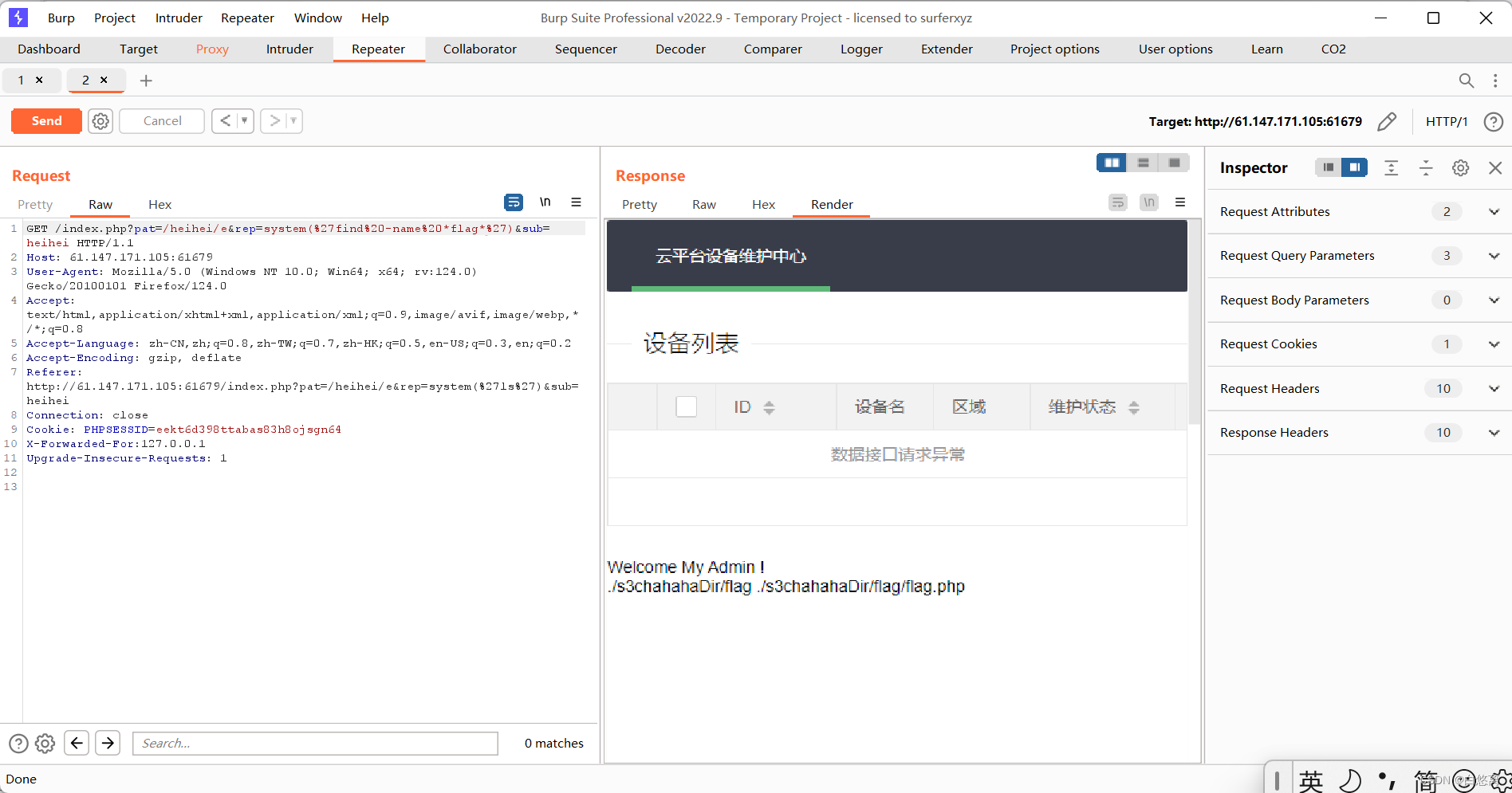Add a new Repeater tab with plus
Screen dimensions: 1512x793
[x=146, y=80]
